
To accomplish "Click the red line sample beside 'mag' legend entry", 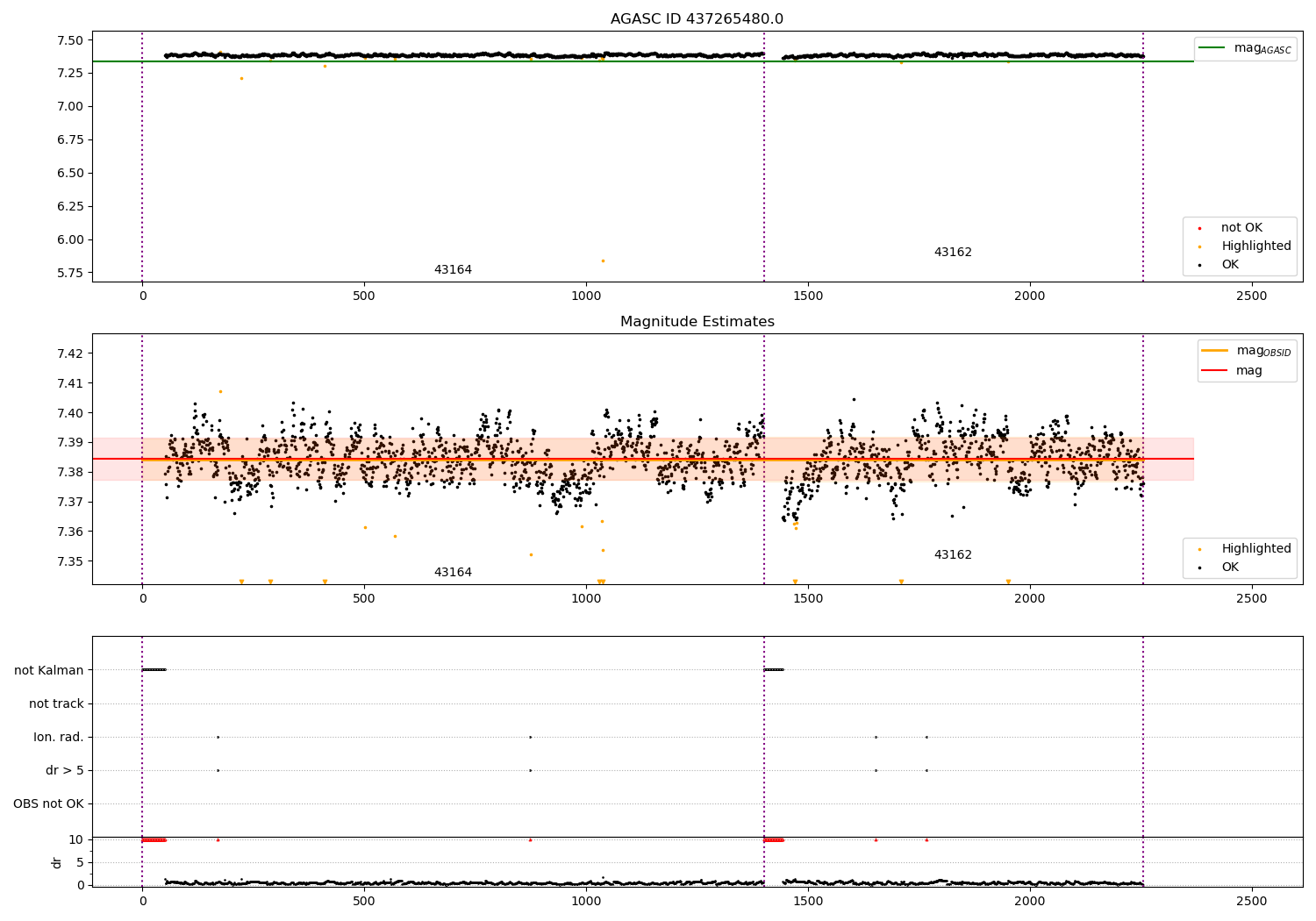I will (1215, 371).
